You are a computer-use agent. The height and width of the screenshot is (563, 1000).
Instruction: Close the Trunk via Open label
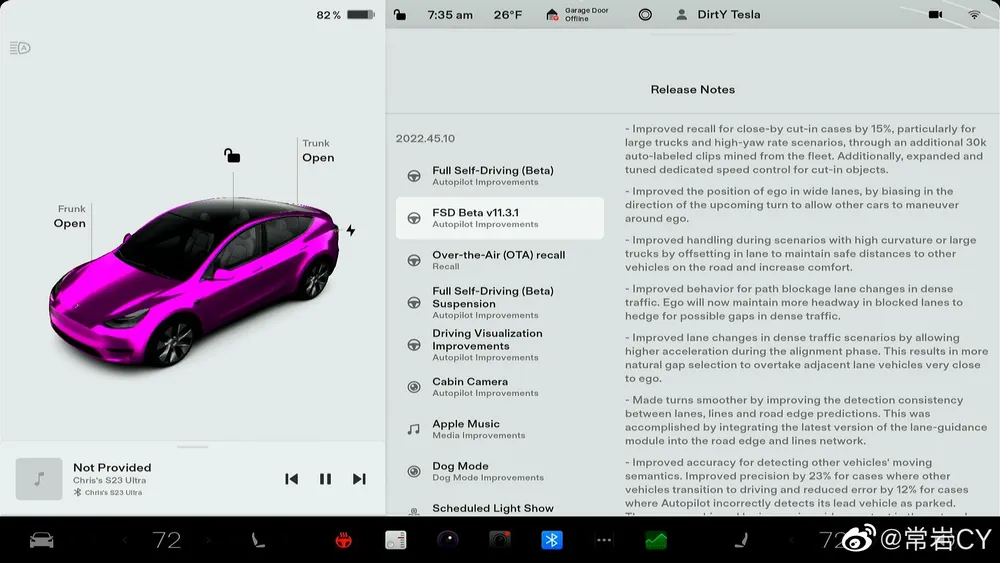[x=318, y=157]
